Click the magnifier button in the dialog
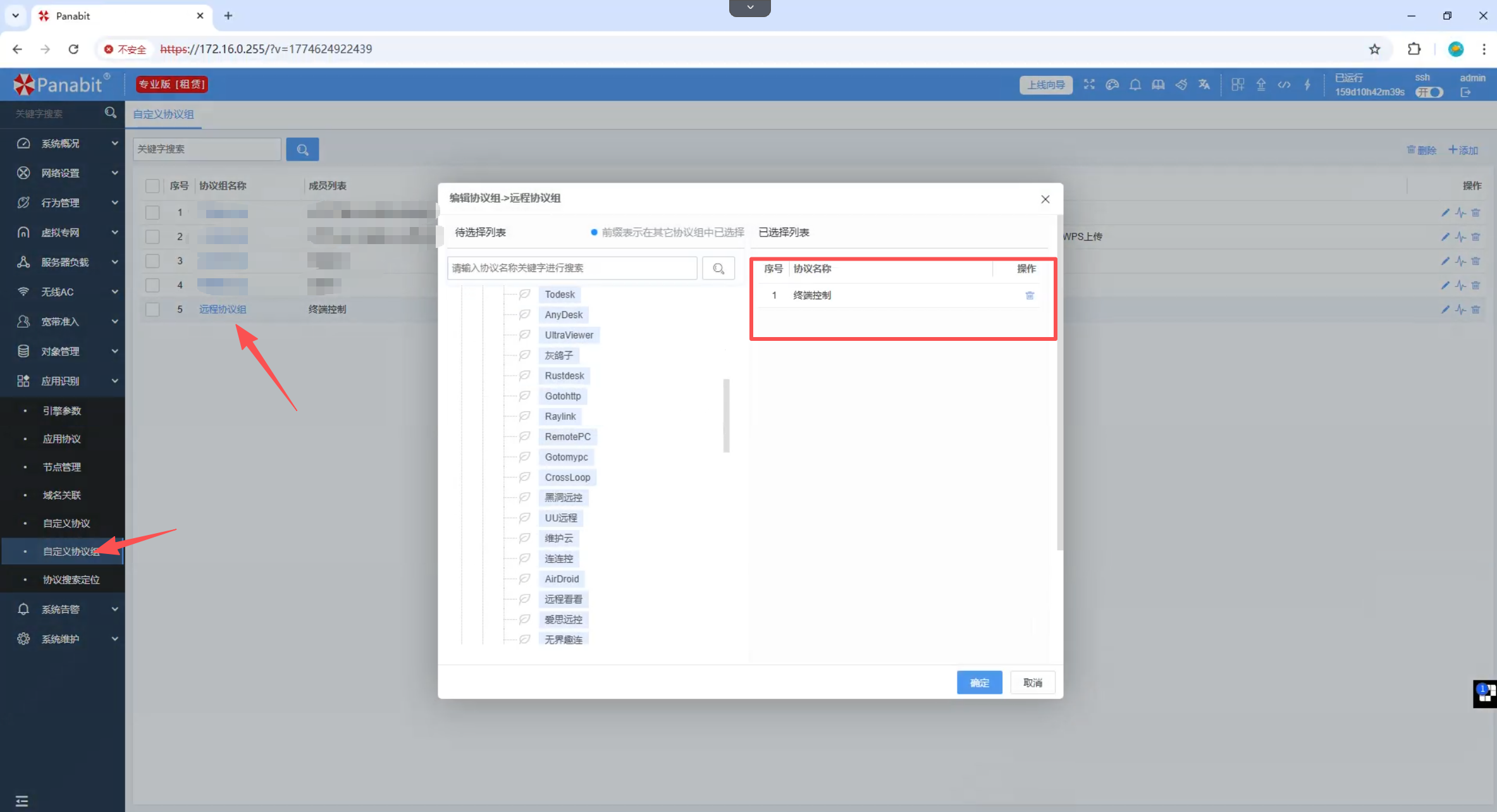Viewport: 1497px width, 812px height. 718,268
